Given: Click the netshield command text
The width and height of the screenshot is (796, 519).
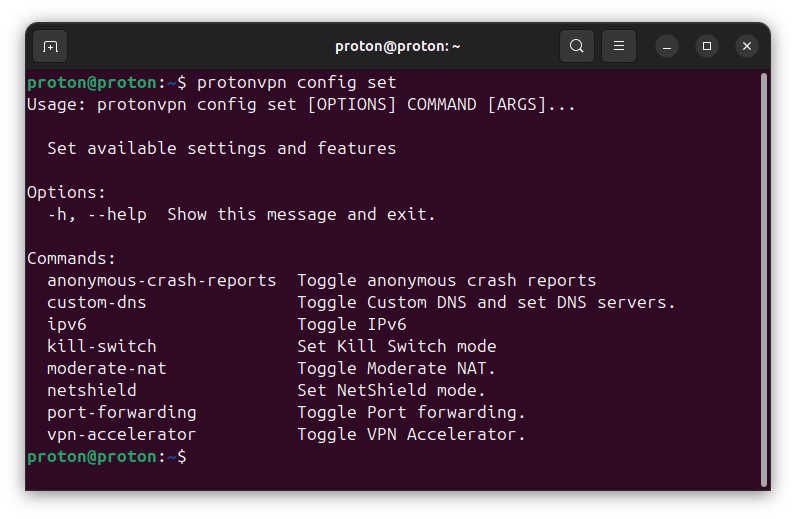Looking at the screenshot, I should (91, 391).
